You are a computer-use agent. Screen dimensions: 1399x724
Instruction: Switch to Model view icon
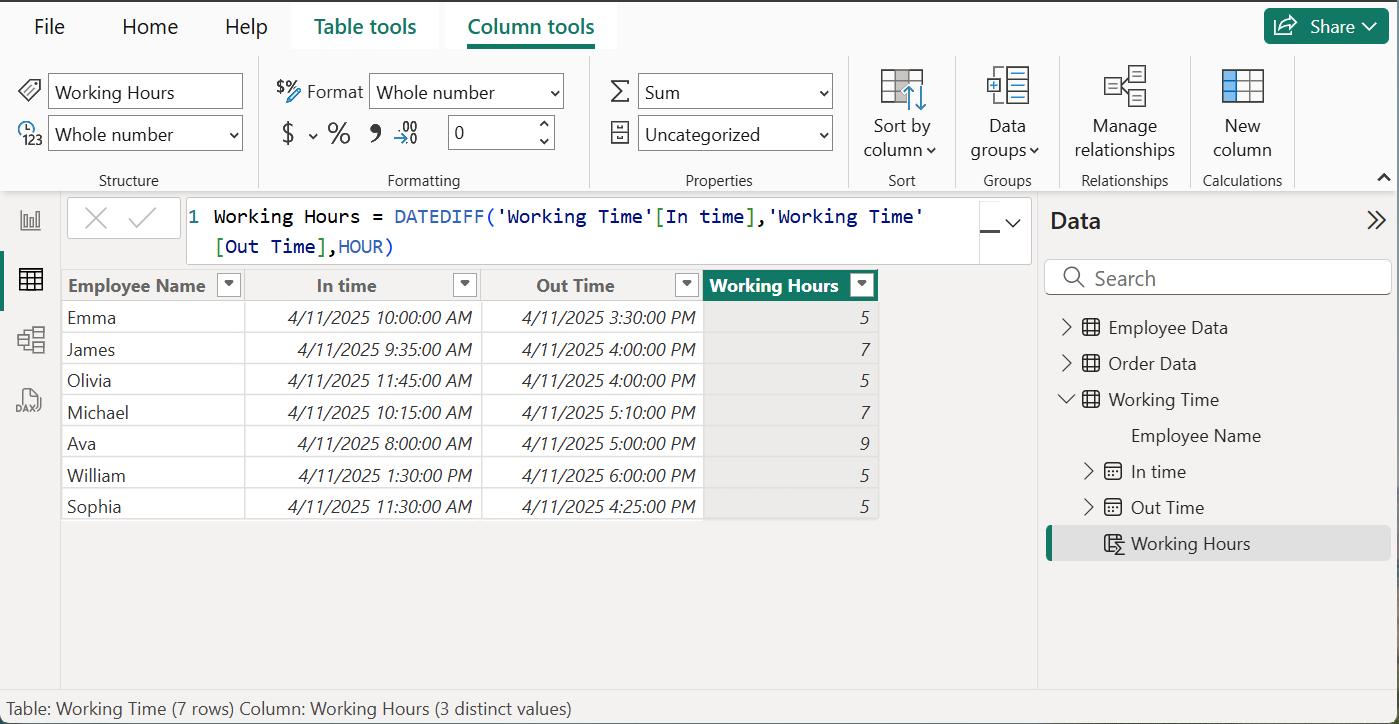(x=31, y=340)
